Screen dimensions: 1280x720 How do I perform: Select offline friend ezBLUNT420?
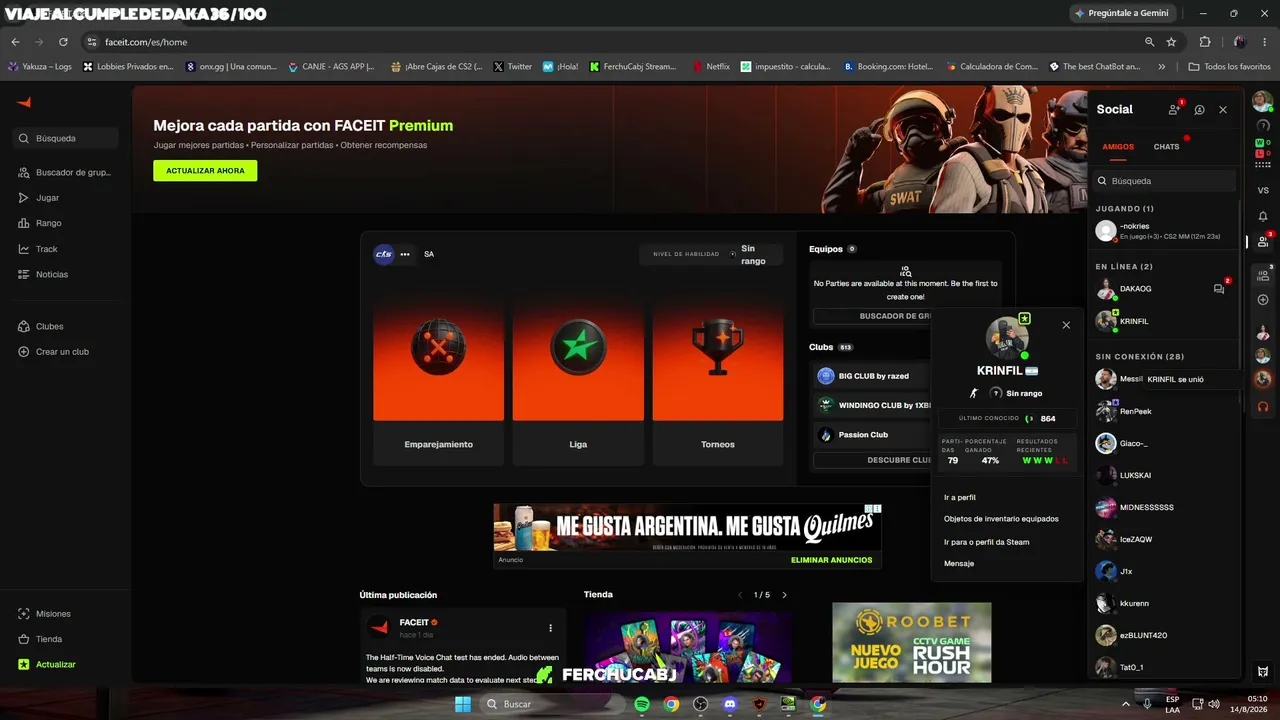pos(1165,635)
